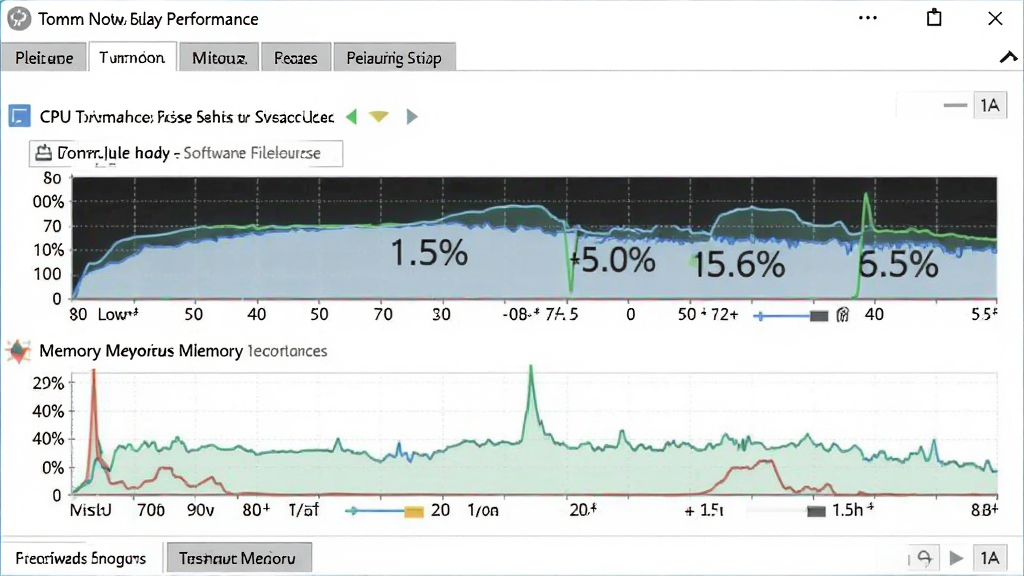Click the 1A button in the bottom bar

[989, 558]
